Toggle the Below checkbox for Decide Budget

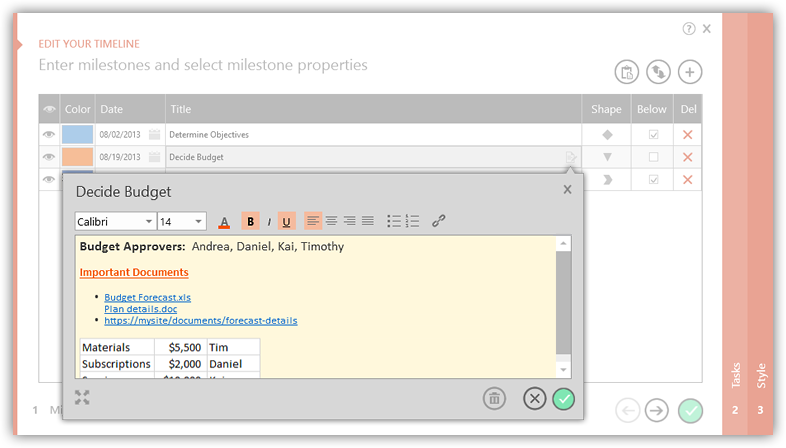(653, 157)
